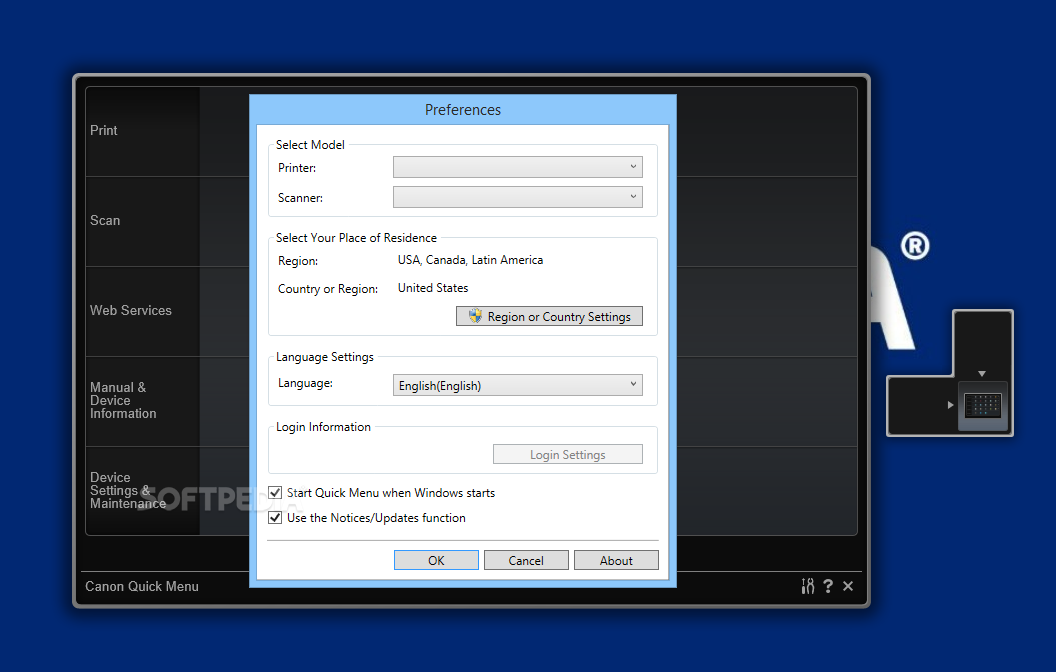Expand the Language dropdown showing English(English)
Screen dimensions: 1056x672
coord(517,385)
